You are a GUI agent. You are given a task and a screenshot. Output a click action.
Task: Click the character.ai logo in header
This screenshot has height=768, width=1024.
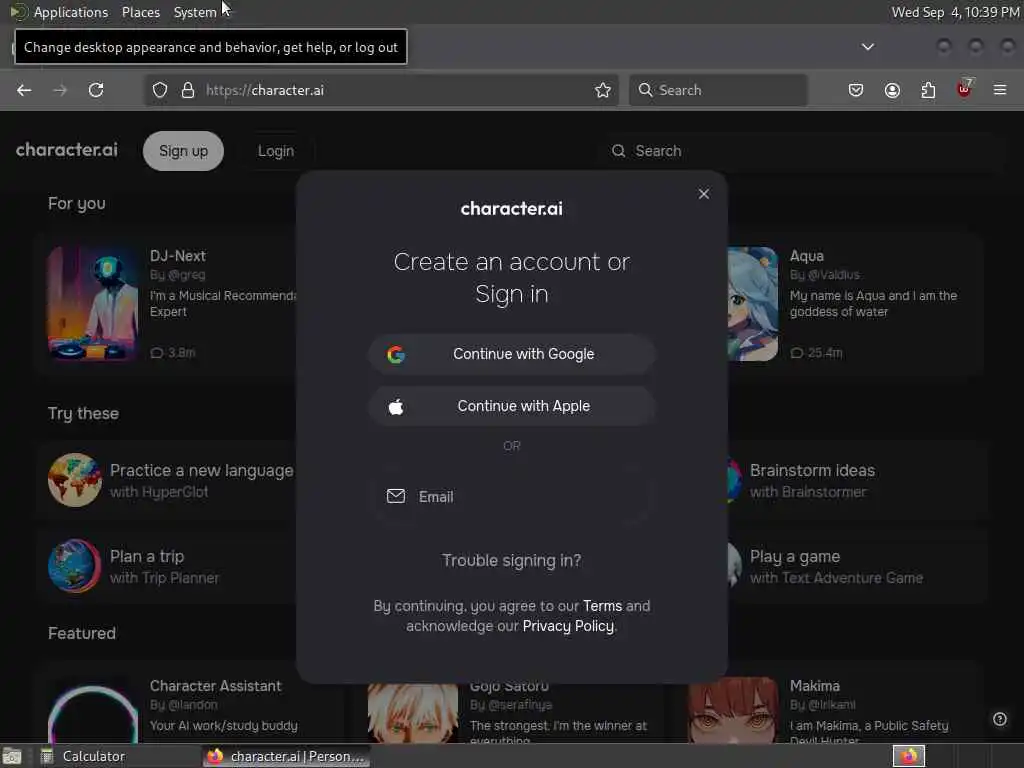tap(67, 150)
